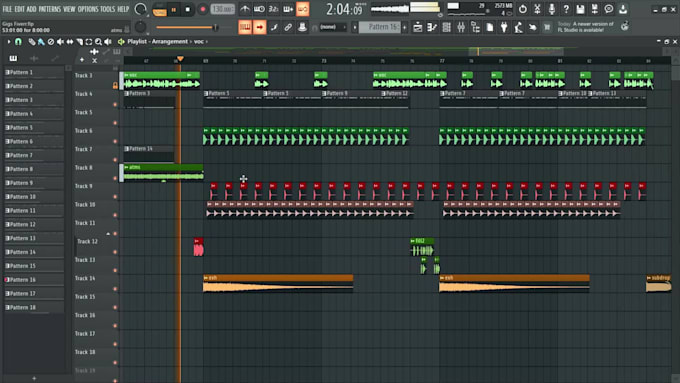Select the playlist slip tool

tap(70, 42)
